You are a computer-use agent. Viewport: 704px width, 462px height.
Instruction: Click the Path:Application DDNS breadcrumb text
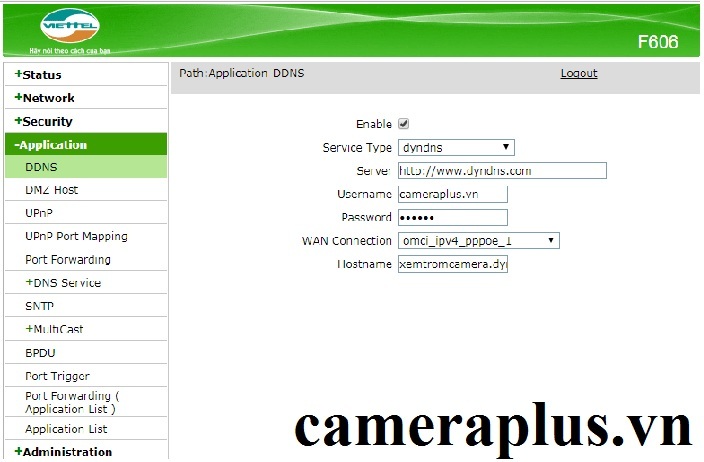tap(242, 73)
